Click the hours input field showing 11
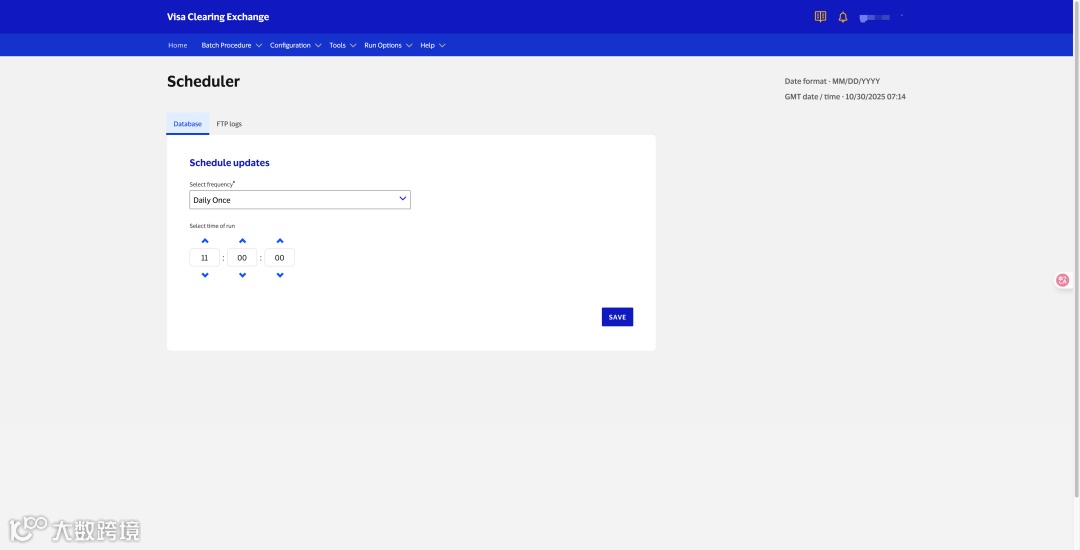 pyautogui.click(x=205, y=257)
